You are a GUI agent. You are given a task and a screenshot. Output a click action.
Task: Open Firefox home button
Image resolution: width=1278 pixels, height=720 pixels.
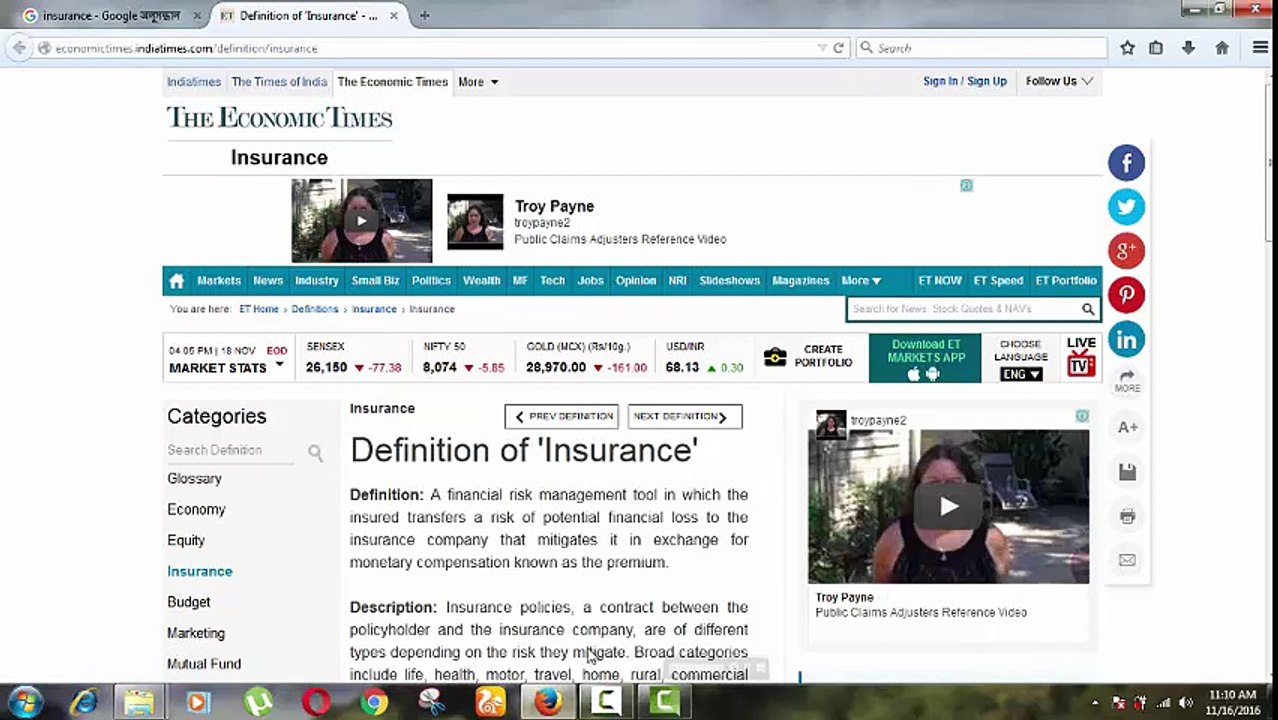1221,48
